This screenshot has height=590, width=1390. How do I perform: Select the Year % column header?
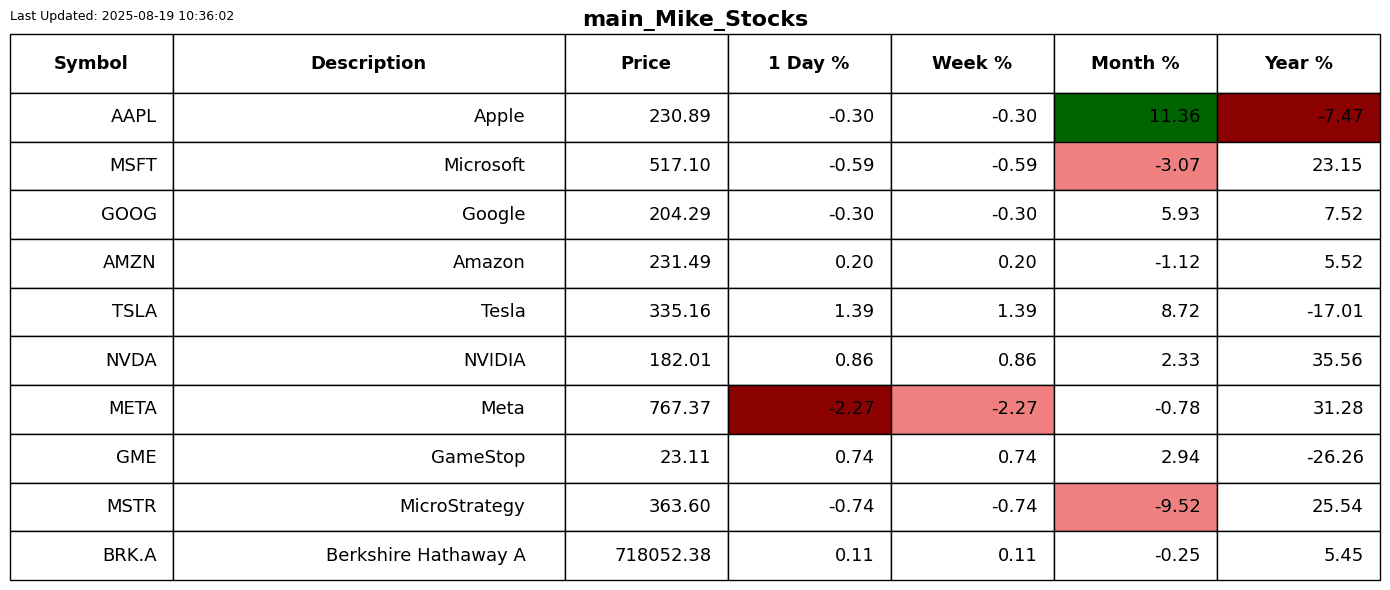1298,64
